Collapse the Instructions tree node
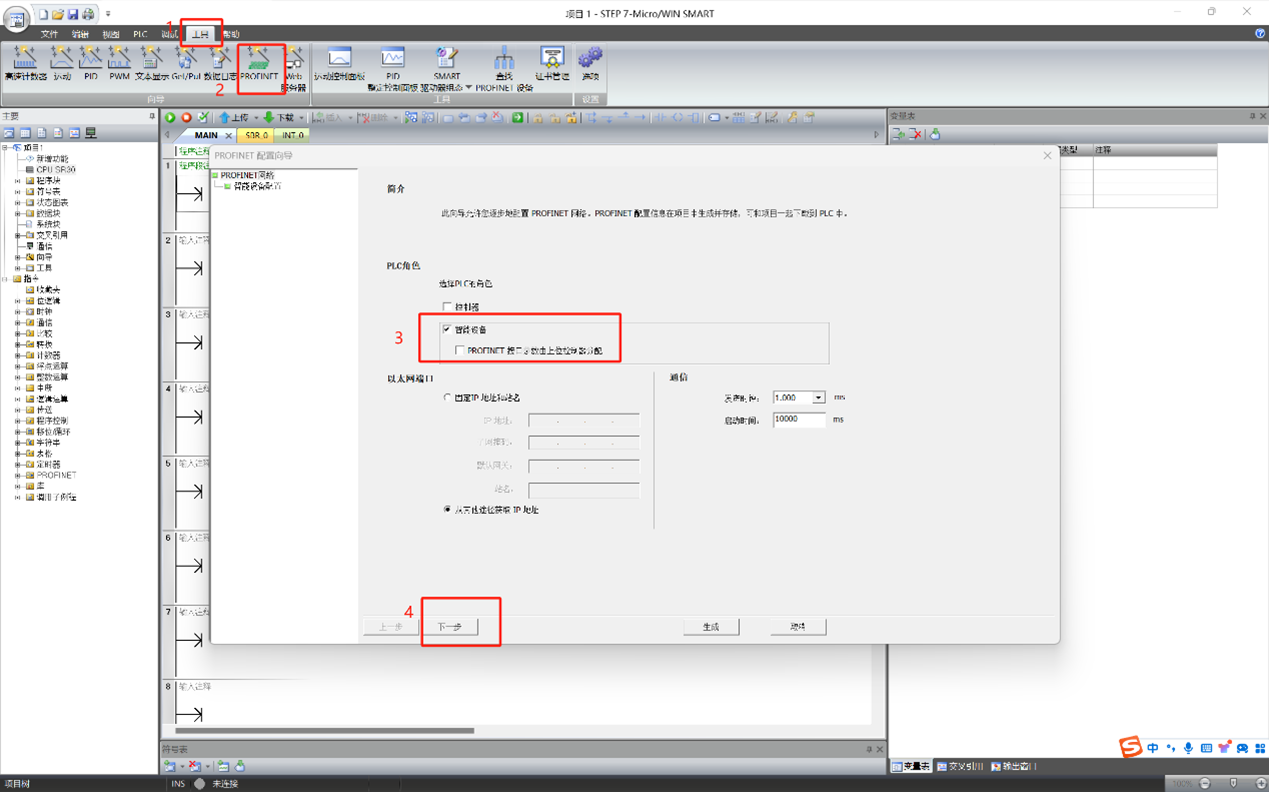1269x792 pixels. tap(5, 279)
